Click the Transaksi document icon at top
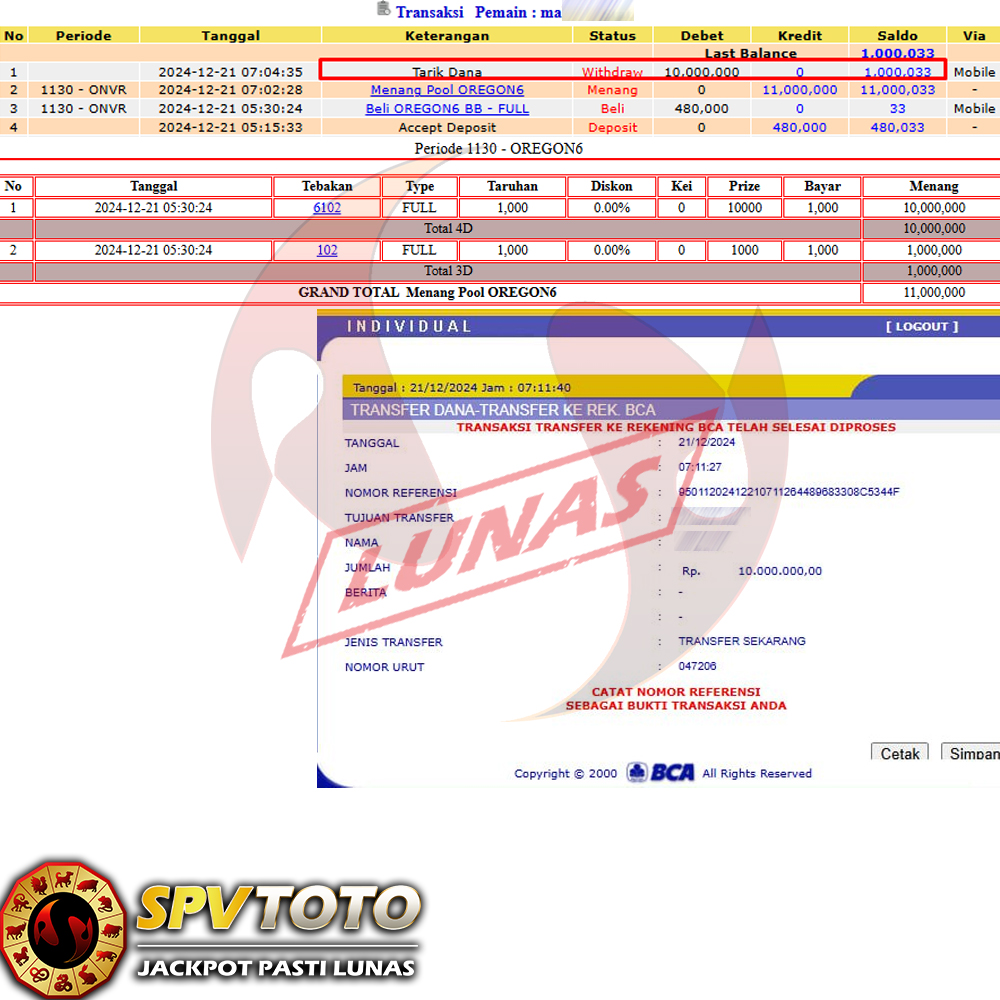This screenshot has height=1000, width=1000. tap(383, 10)
